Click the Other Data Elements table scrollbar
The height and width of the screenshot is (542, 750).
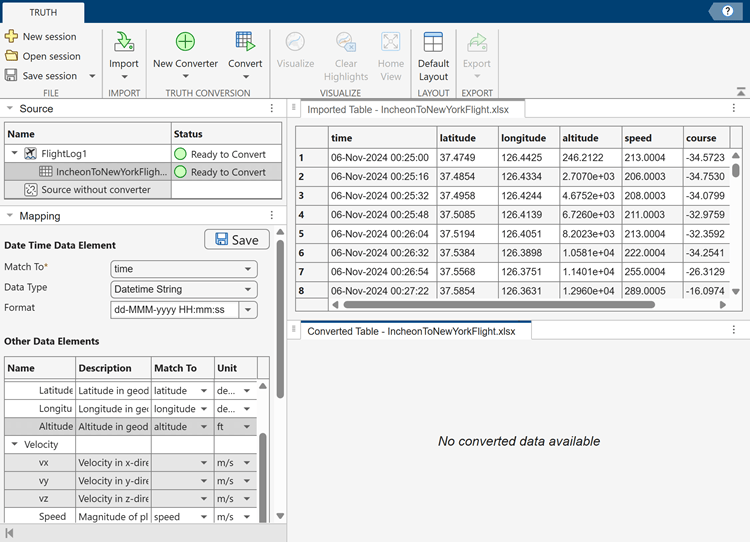(x=263, y=477)
